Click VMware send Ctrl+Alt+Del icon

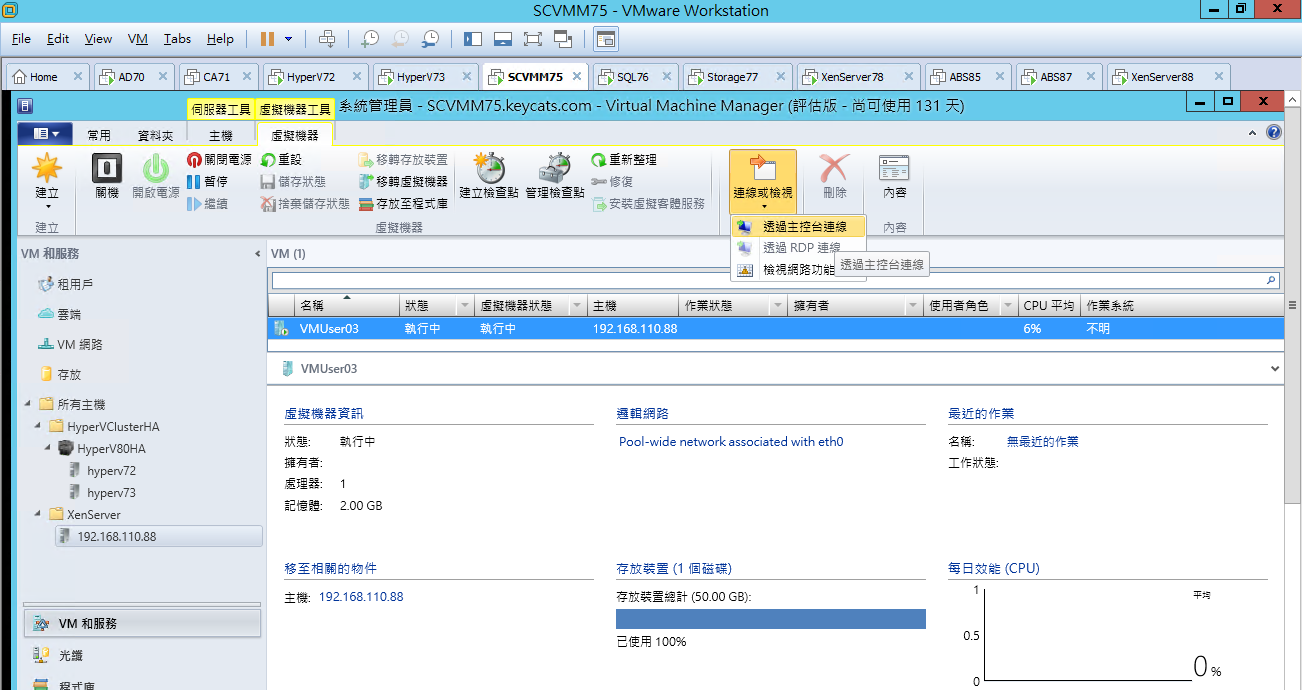click(x=326, y=39)
